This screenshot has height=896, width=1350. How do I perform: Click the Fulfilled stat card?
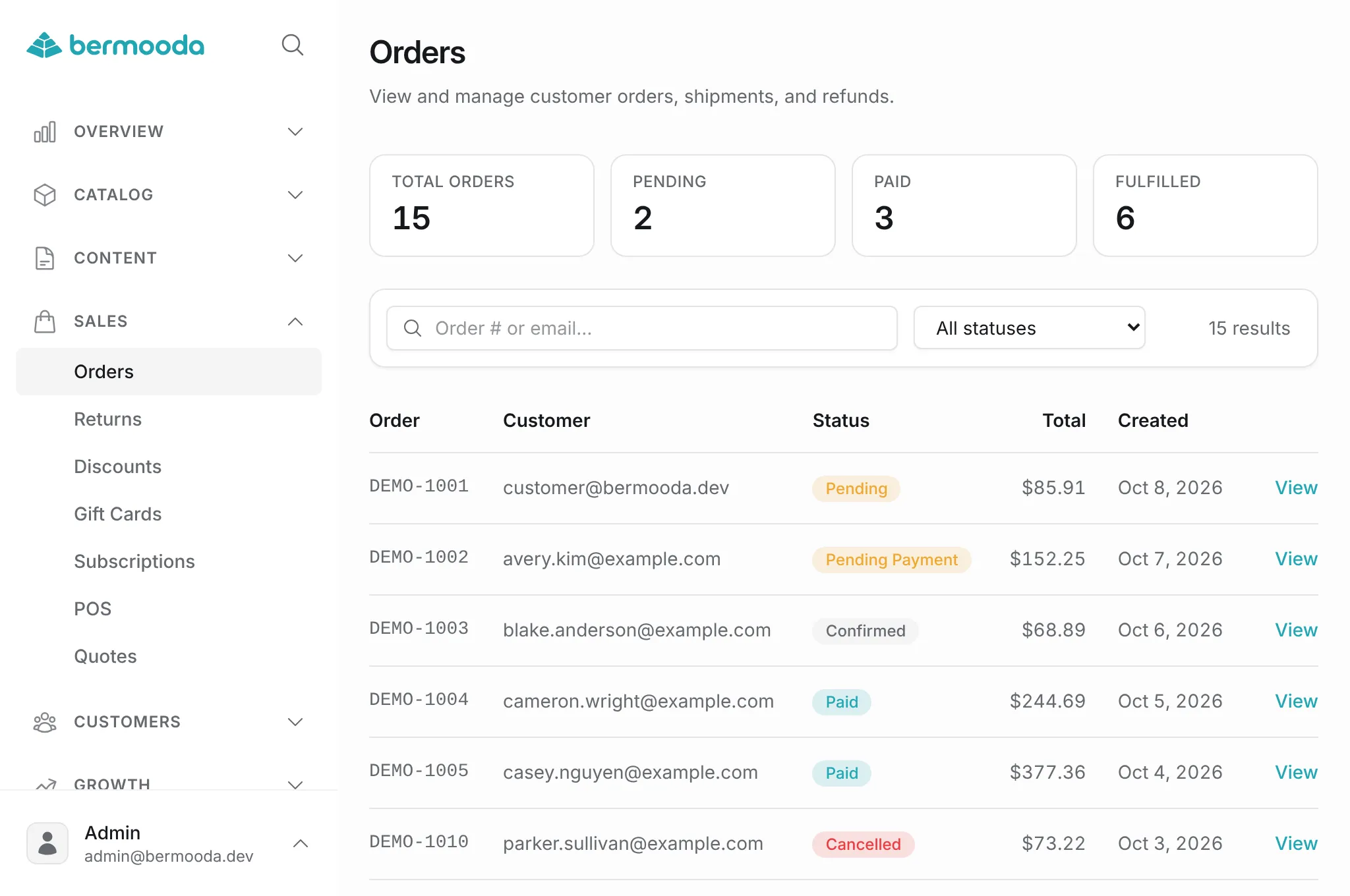1206,206
